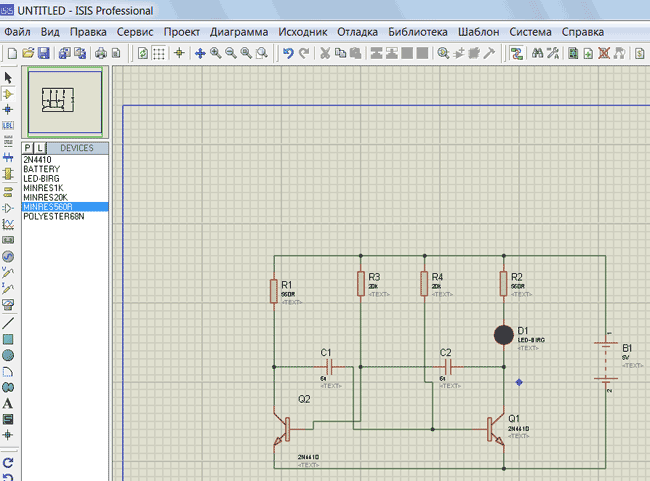The width and height of the screenshot is (650, 481).
Task: Open the Библиотека menu
Action: click(x=418, y=32)
